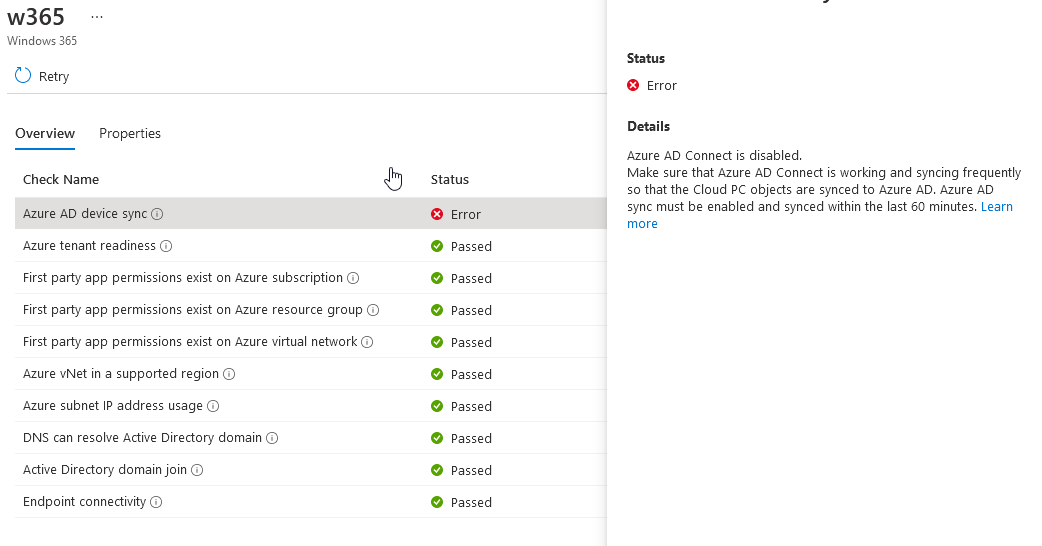The width and height of the screenshot is (1042, 546).
Task: Click info icon beside Azure AD device sync
Action: (x=158, y=214)
